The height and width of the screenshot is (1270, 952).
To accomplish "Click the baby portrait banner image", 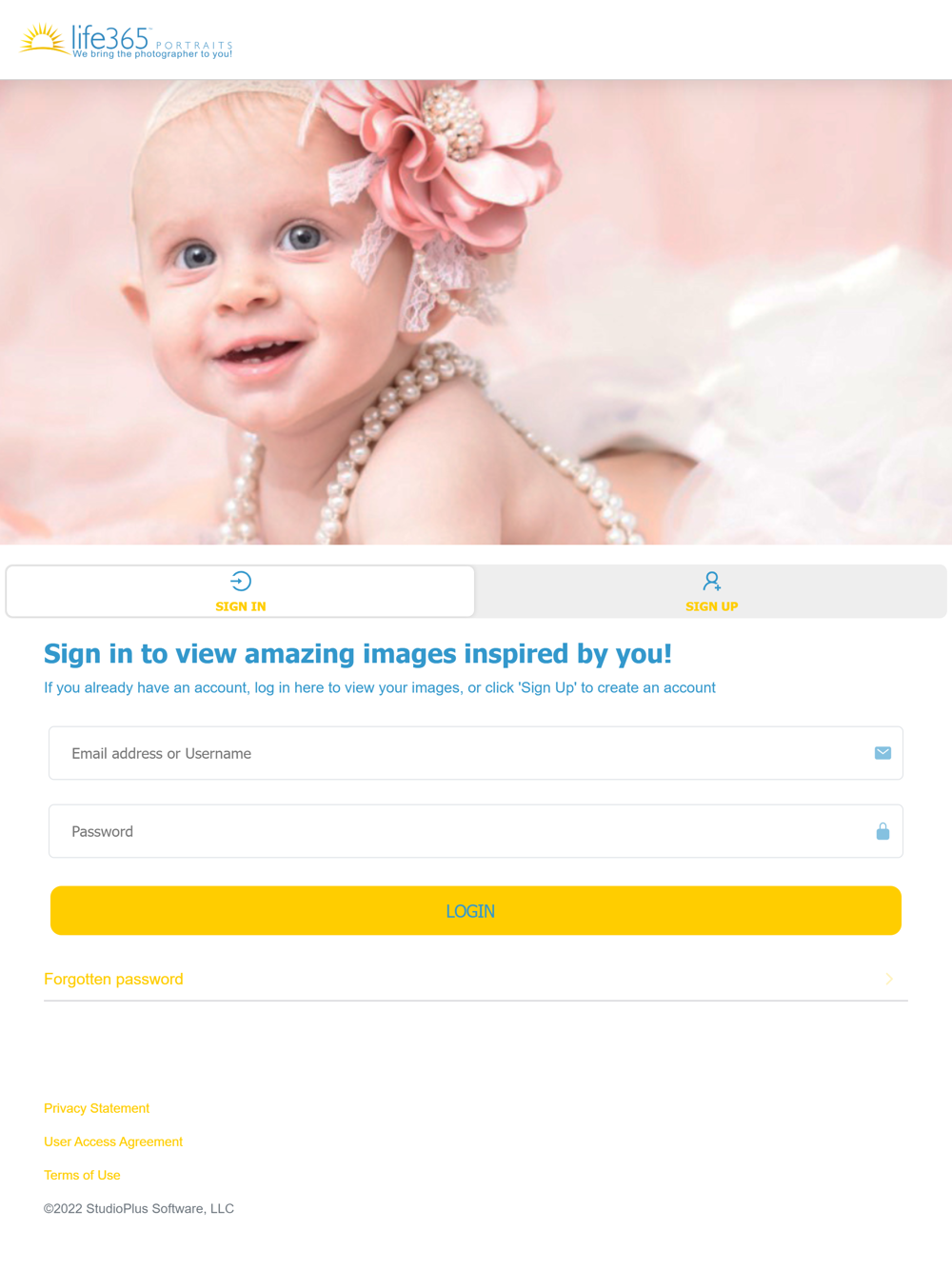I will pos(476,312).
